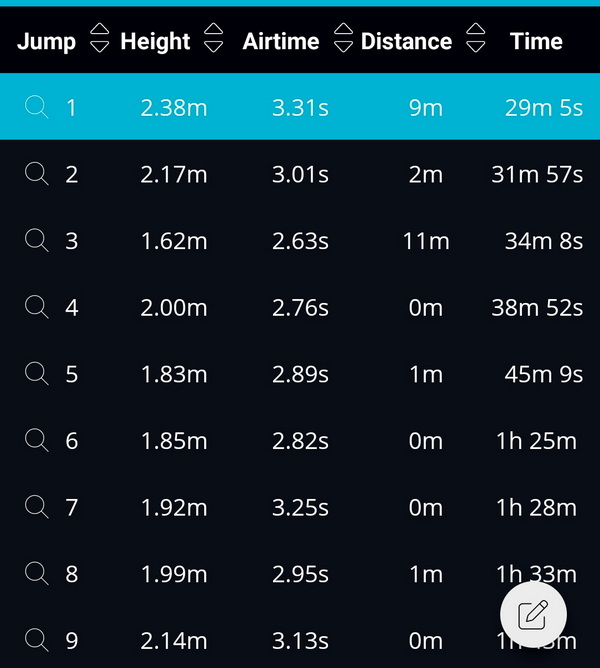The width and height of the screenshot is (600, 668).
Task: Click the Time column header
Action: (x=536, y=41)
